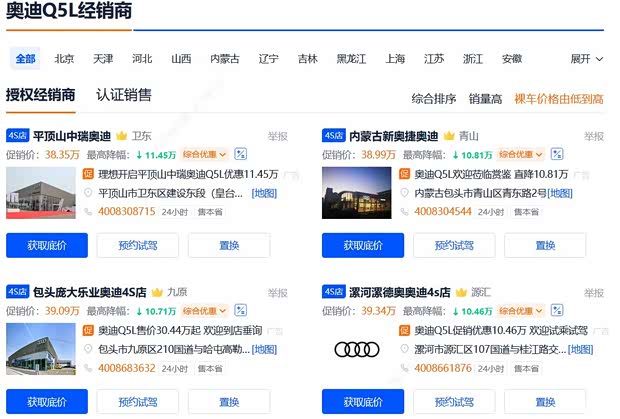Click 获取底价 for 包头庞大乐业奥迪4S店
620x419 pixels.
coord(47,402)
